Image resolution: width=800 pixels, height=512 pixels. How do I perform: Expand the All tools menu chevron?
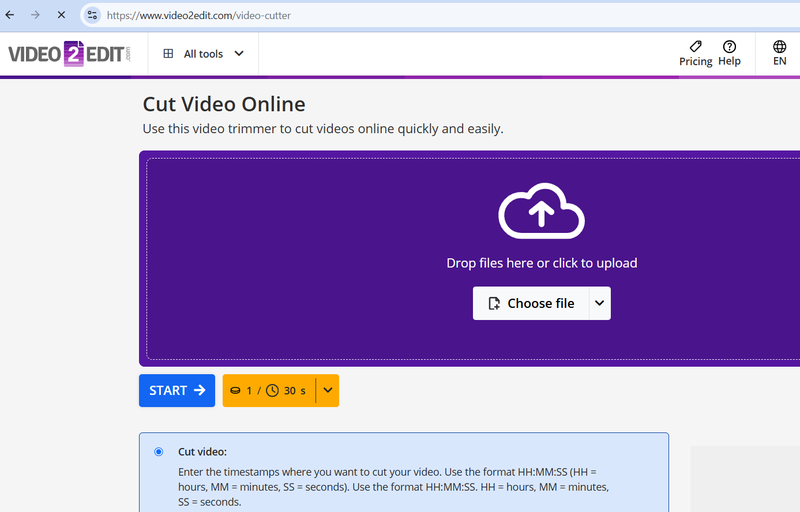point(239,54)
